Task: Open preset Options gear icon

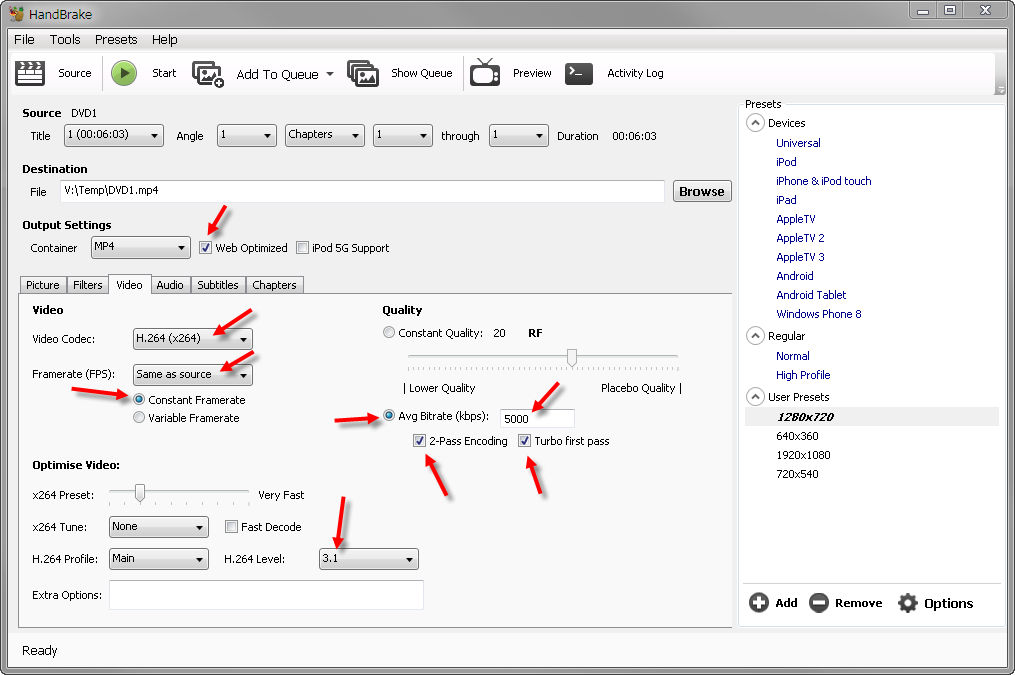Action: [x=907, y=603]
